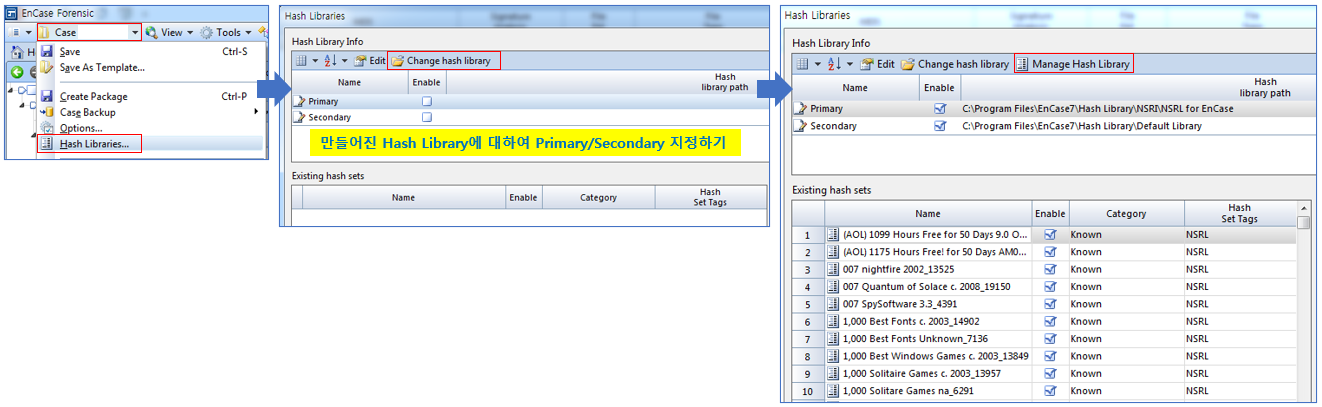Click the floppy disk Save icon
The height and width of the screenshot is (407, 1322).
[x=46, y=52]
